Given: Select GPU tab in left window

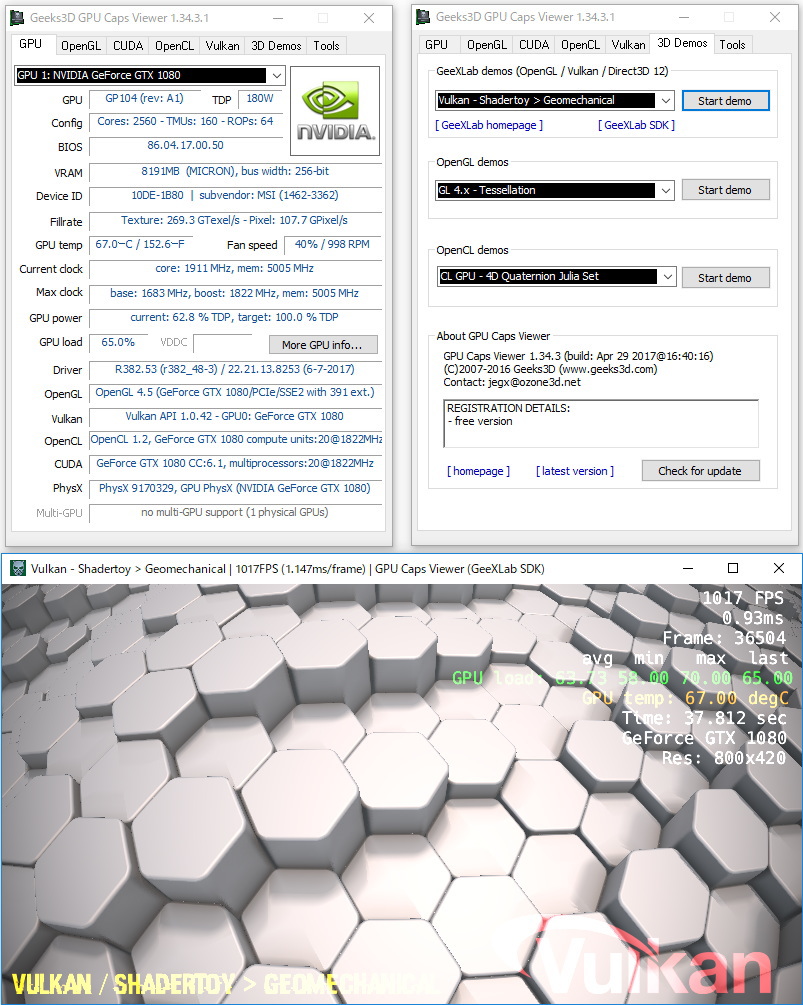Looking at the screenshot, I should [31, 44].
